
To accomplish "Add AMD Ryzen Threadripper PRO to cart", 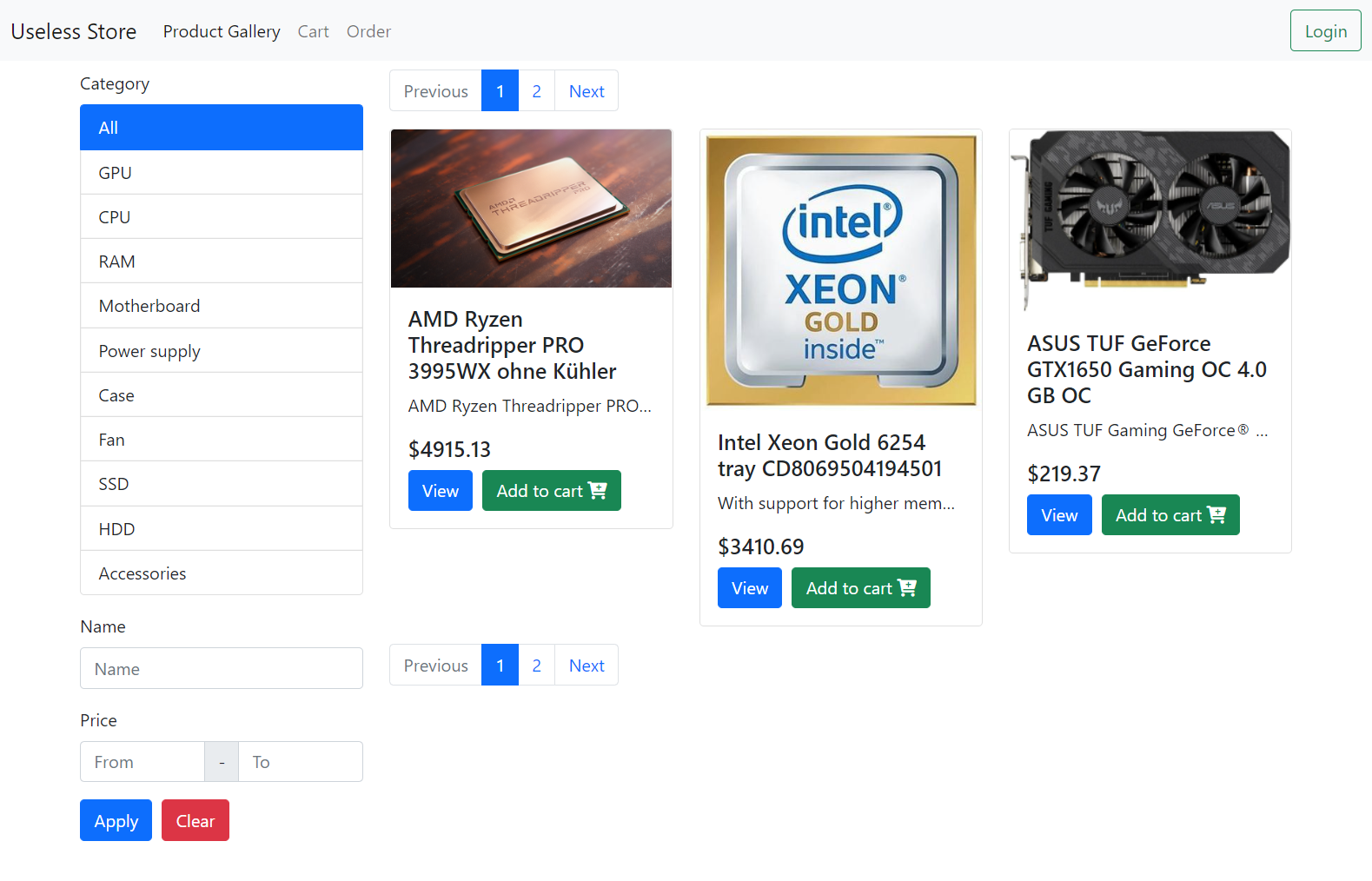I will (x=552, y=491).
